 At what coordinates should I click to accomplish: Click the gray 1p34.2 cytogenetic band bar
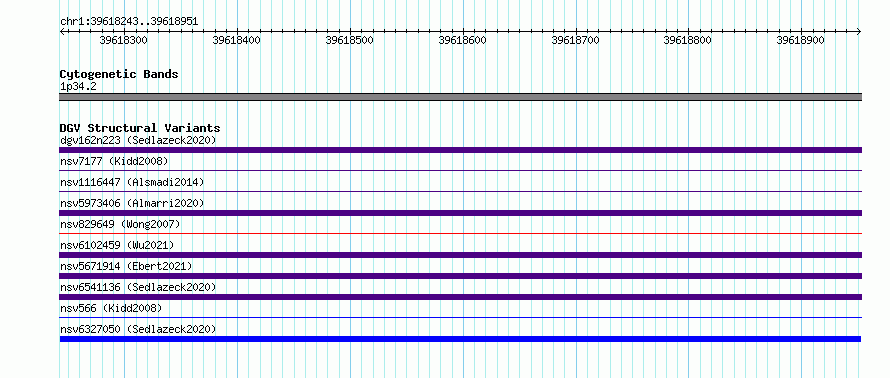(460, 97)
